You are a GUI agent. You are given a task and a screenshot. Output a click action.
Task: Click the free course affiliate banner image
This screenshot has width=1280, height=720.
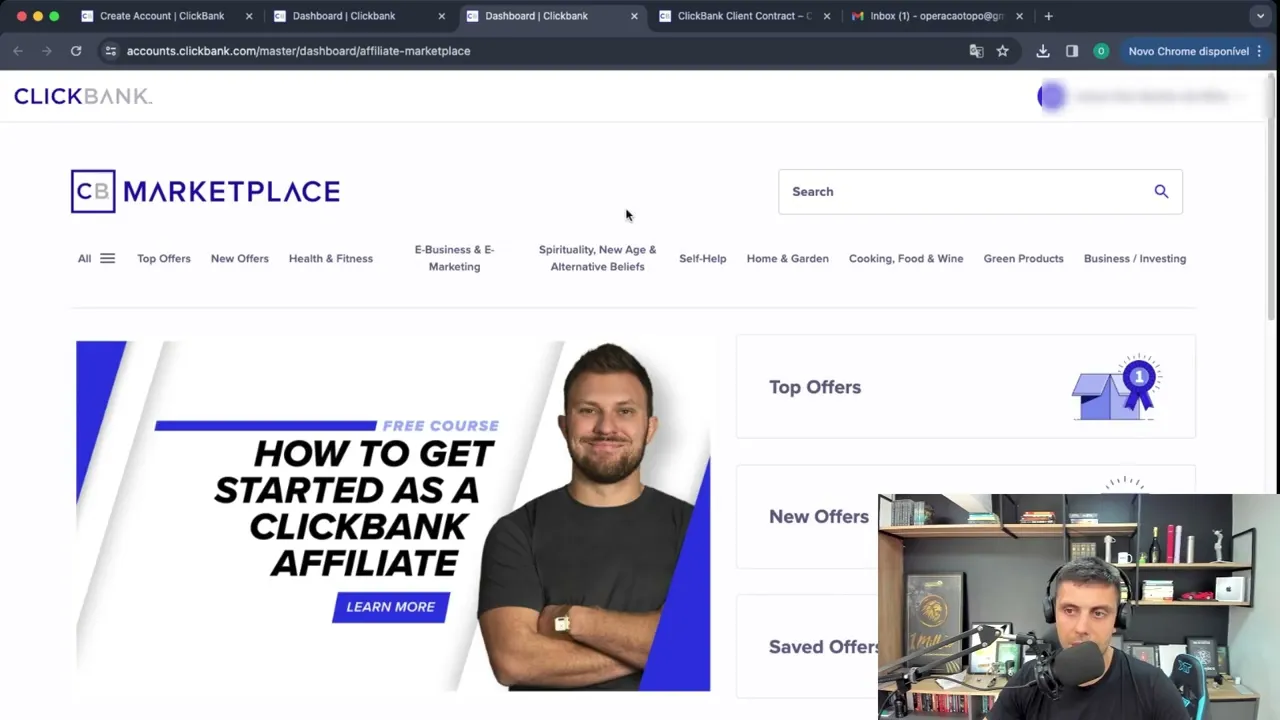(x=393, y=516)
